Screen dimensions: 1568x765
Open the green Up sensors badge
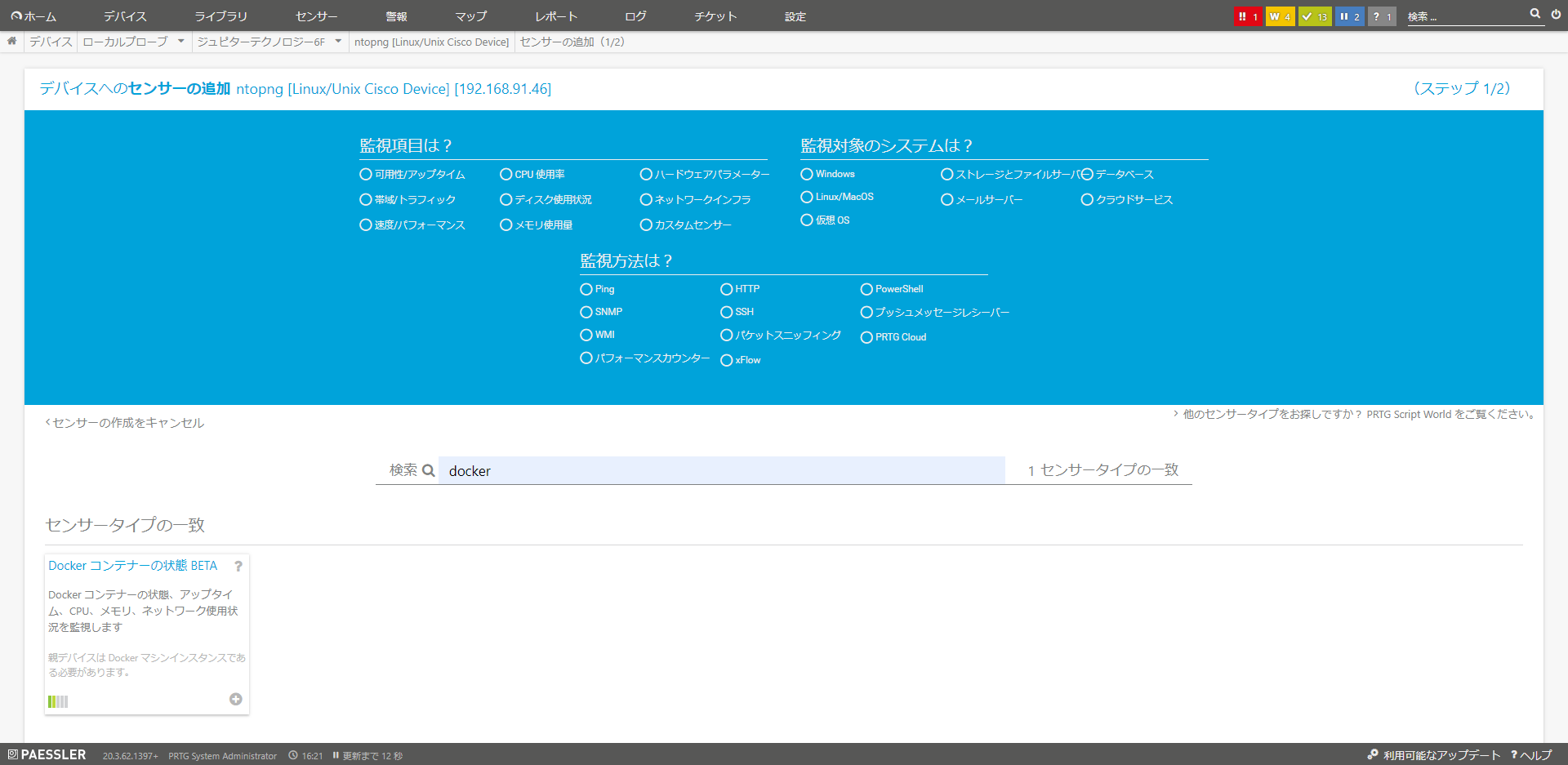pyautogui.click(x=1315, y=16)
